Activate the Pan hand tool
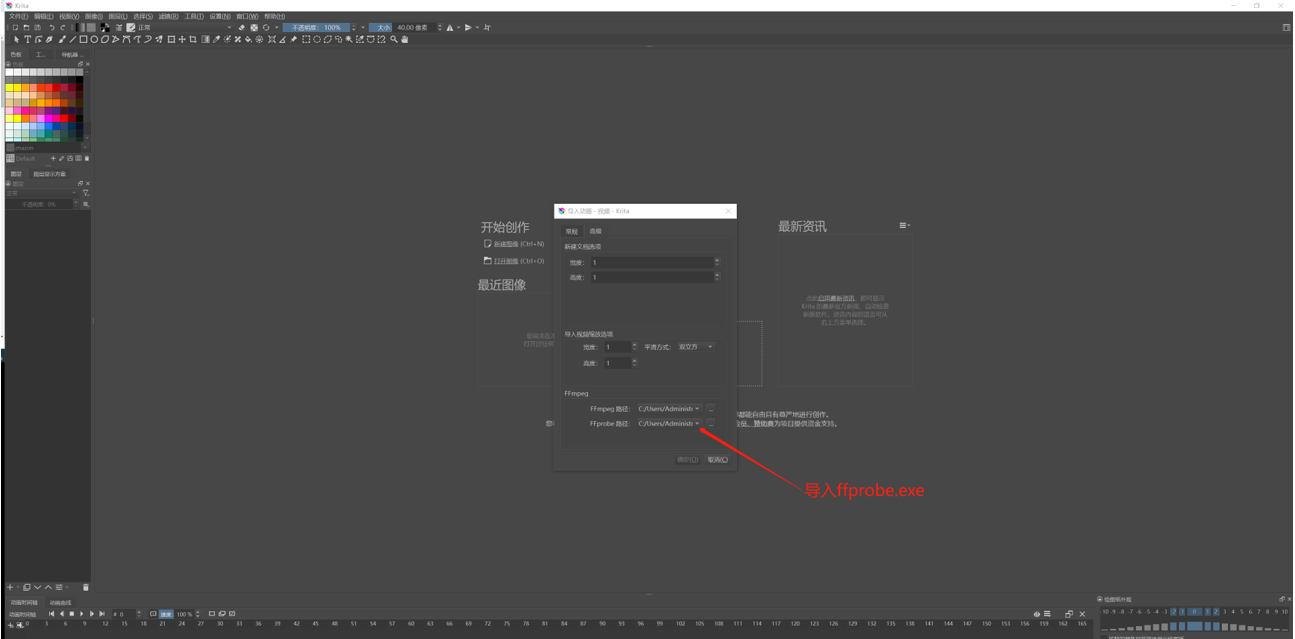 (405, 40)
